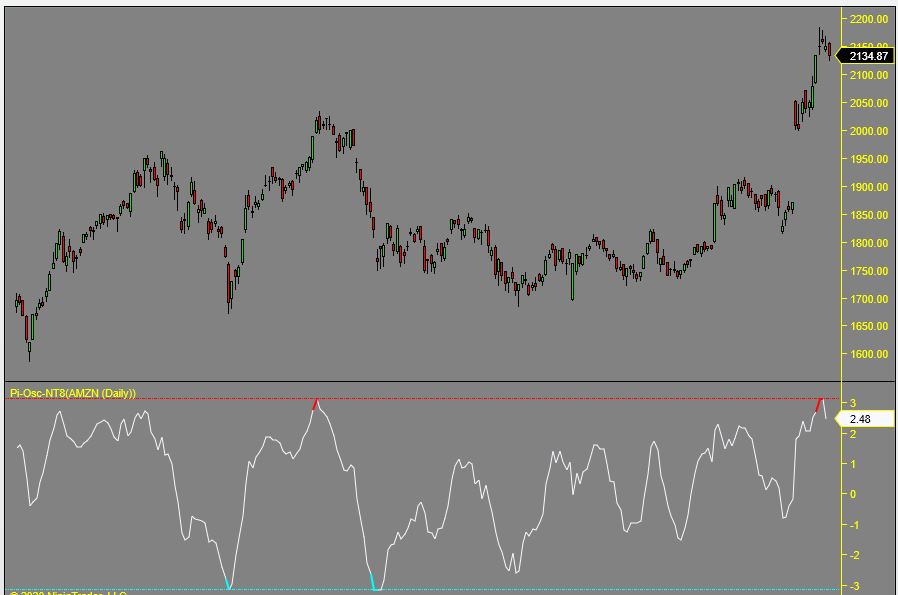Click the oscillator axis label 0
The width and height of the screenshot is (898, 595).
coord(852,494)
